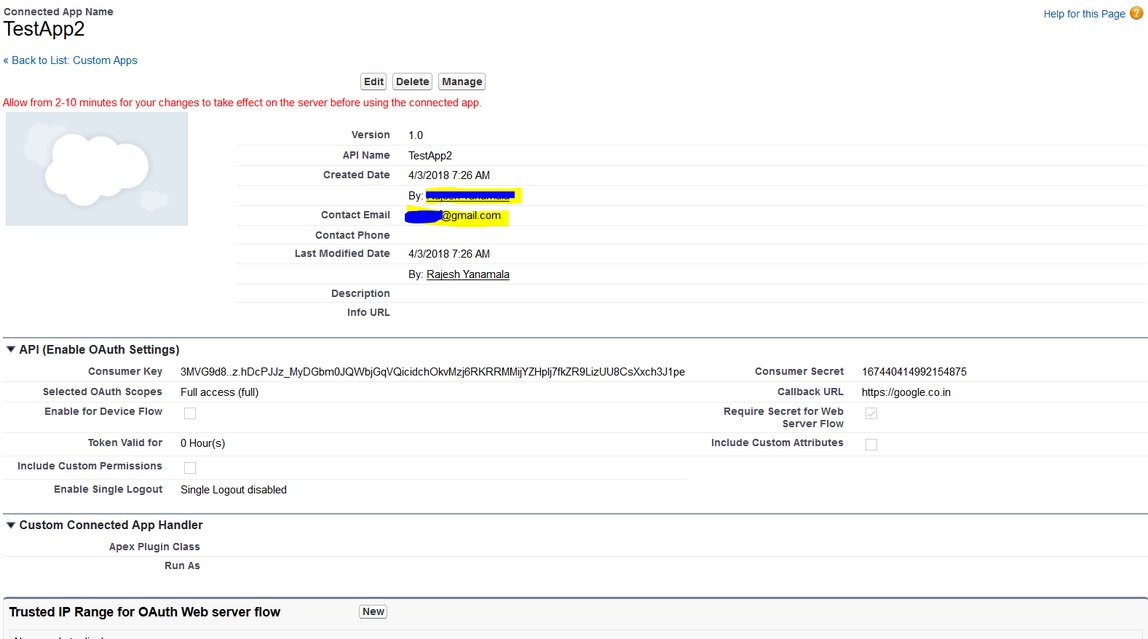1148x639 pixels.
Task: Click the Contact Phone label
Action: coord(352,235)
